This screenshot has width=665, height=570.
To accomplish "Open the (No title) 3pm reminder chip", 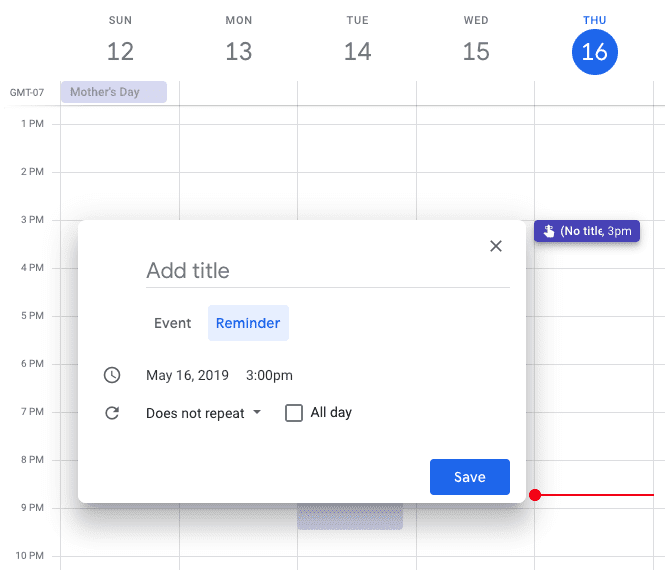I will click(x=587, y=231).
